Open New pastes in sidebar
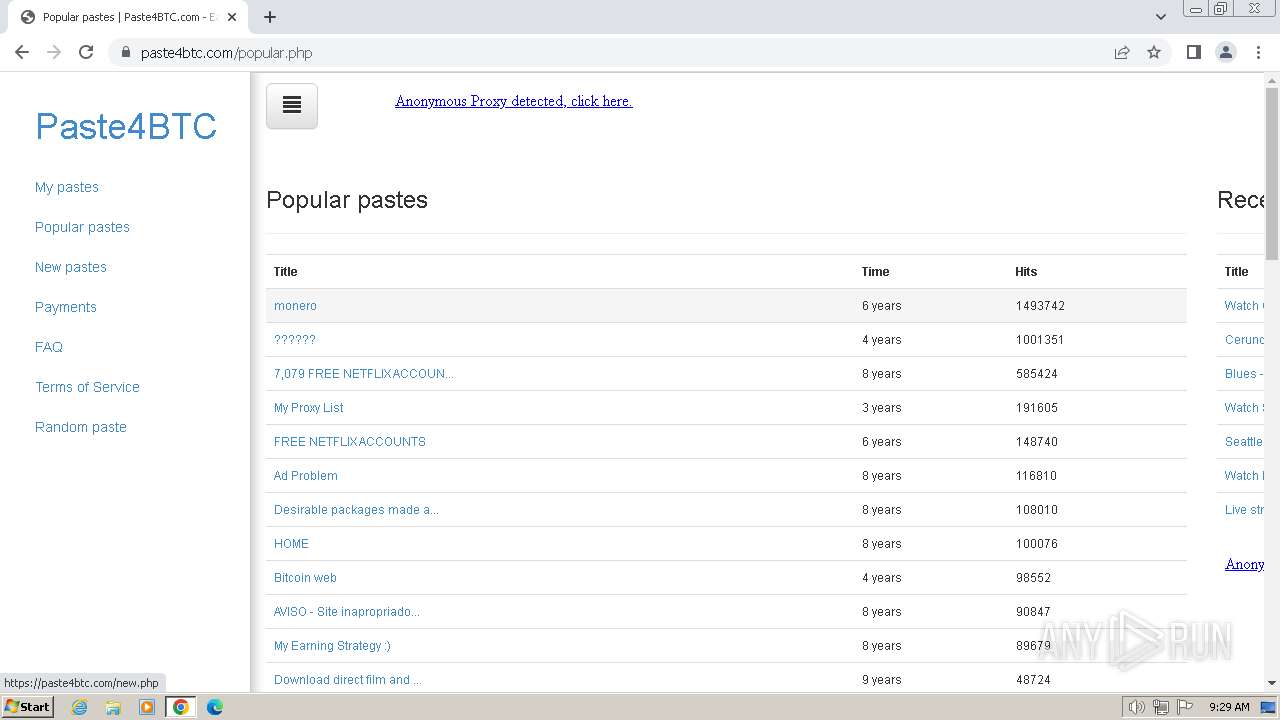Image resolution: width=1280 pixels, height=720 pixels. [71, 267]
